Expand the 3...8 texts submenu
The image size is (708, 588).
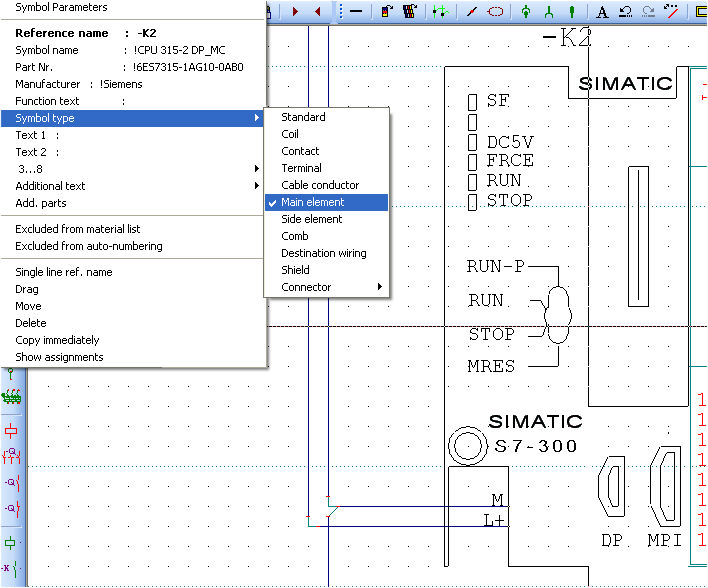(x=132, y=169)
